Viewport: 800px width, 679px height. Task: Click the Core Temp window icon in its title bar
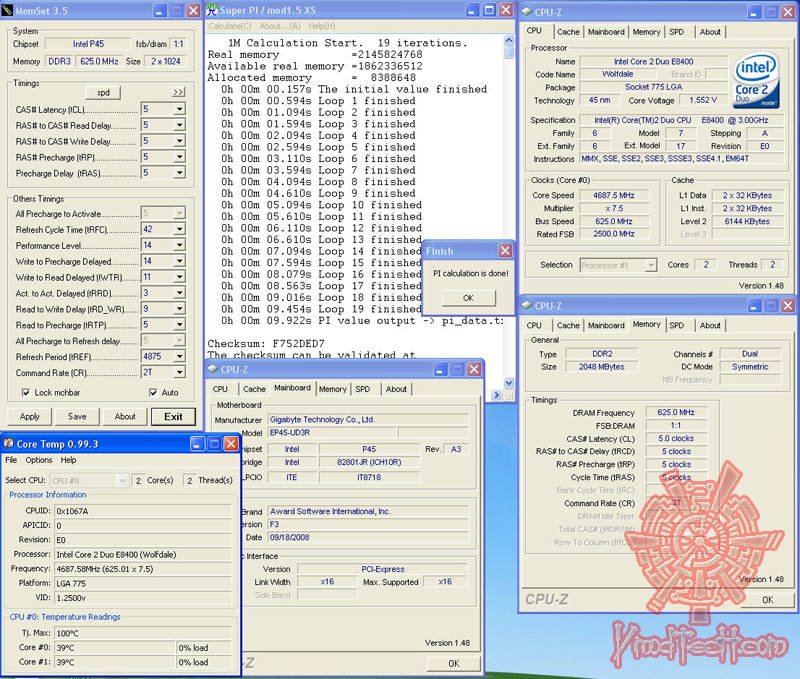pos(8,445)
